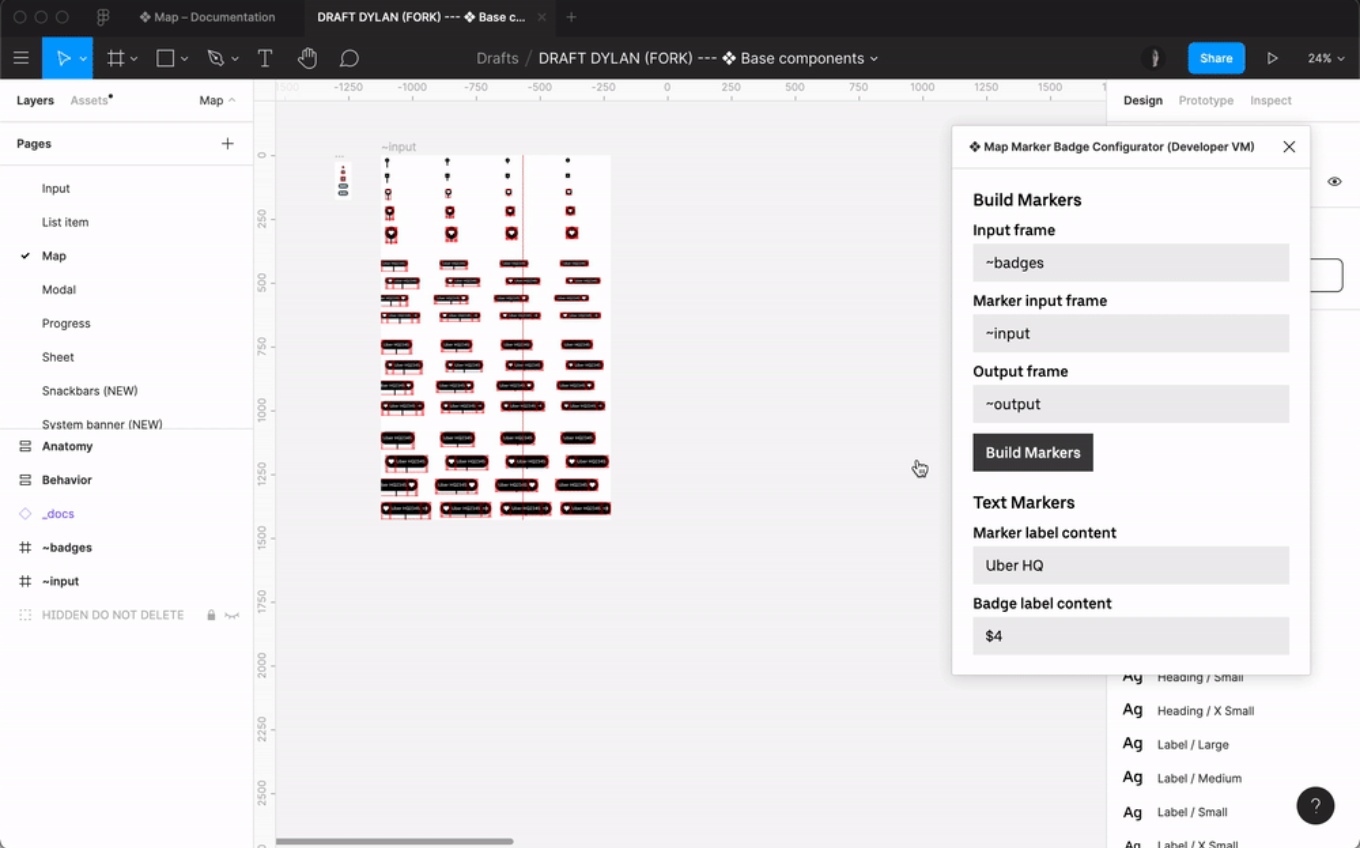This screenshot has height=848, width=1362.
Task: Click the Present play icon
Action: [x=1272, y=58]
